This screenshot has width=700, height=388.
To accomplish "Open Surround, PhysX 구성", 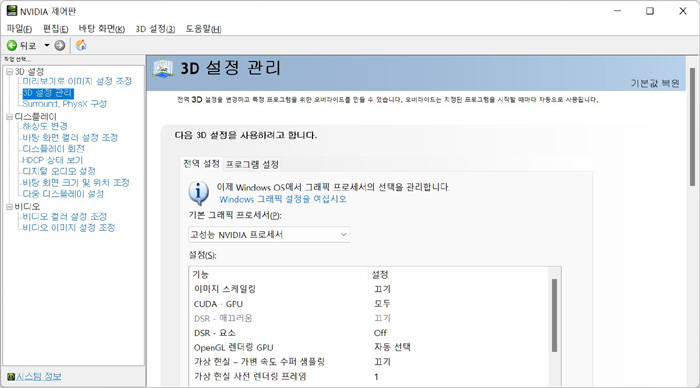I will coord(64,104).
